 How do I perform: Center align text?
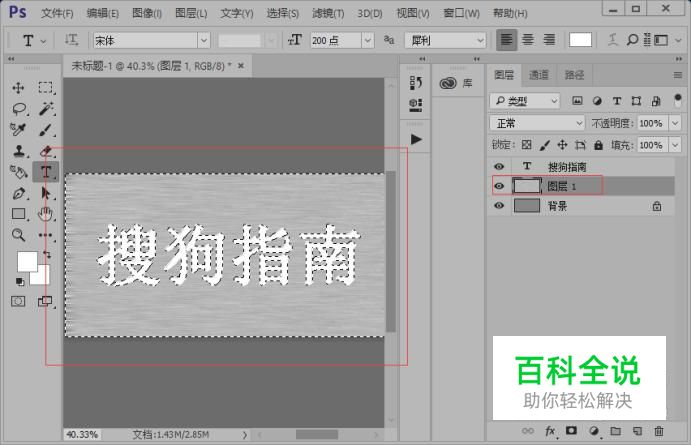pos(528,40)
